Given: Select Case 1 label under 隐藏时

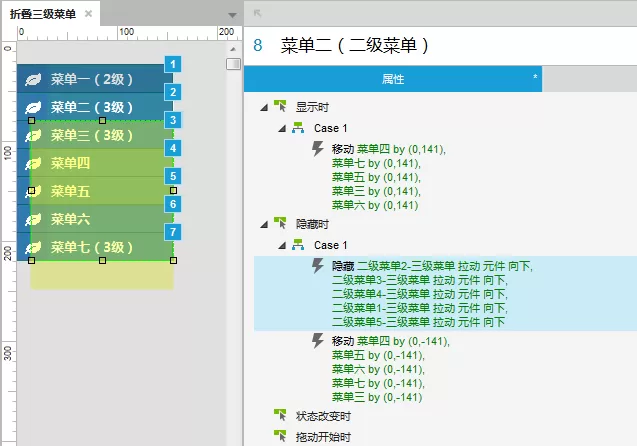Looking at the screenshot, I should click(331, 245).
